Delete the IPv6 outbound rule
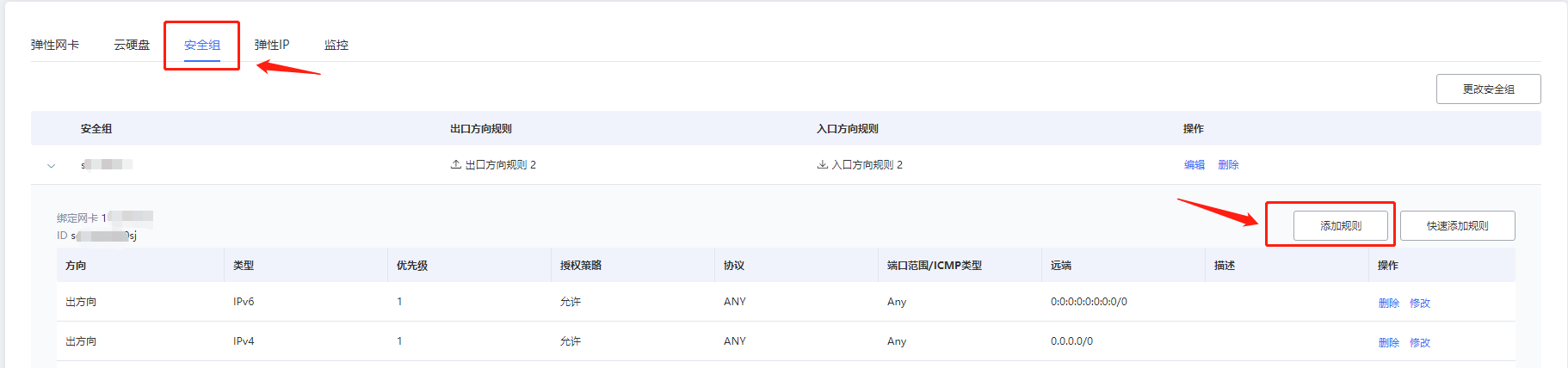Image resolution: width=1568 pixels, height=368 pixels. 1389,303
